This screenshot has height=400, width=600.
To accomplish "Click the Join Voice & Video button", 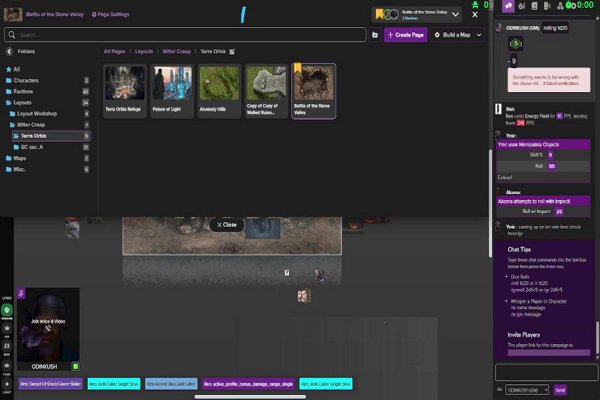I will click(48, 322).
